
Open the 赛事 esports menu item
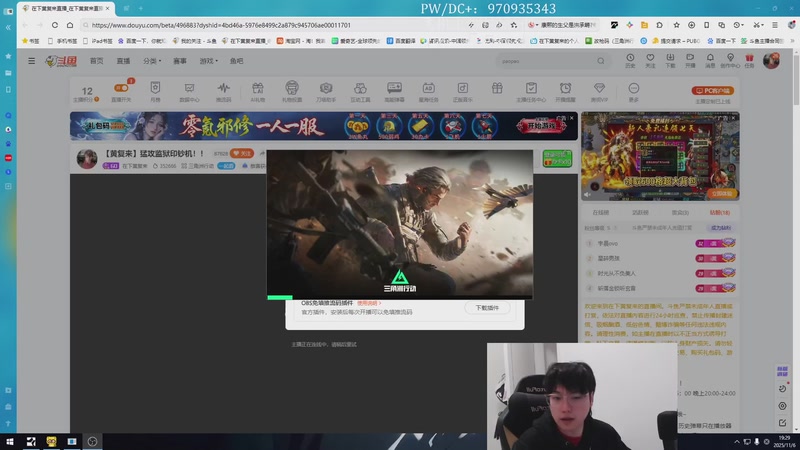[180, 61]
